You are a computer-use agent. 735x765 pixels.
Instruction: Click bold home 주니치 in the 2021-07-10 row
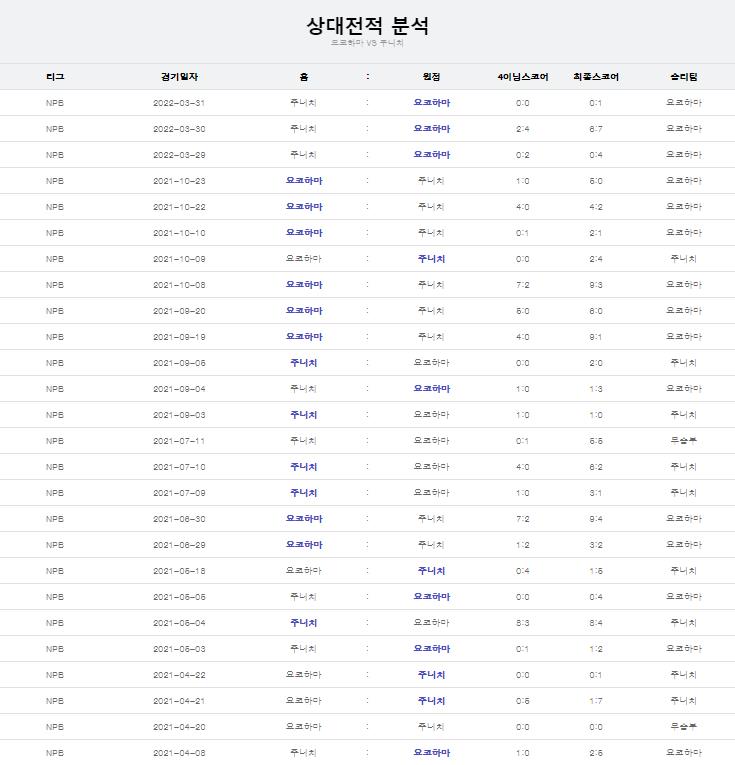(x=303, y=467)
